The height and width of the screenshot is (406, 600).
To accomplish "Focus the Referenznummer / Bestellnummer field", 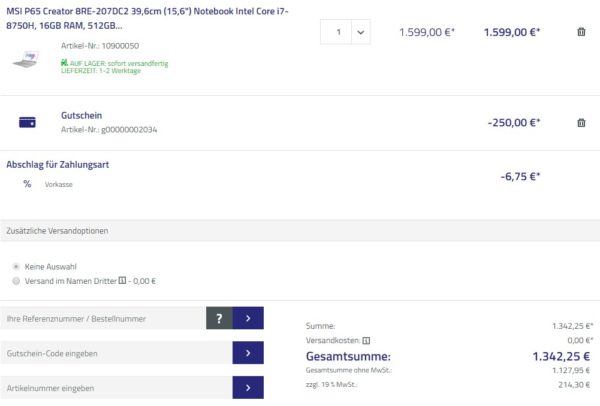I will [103, 318].
